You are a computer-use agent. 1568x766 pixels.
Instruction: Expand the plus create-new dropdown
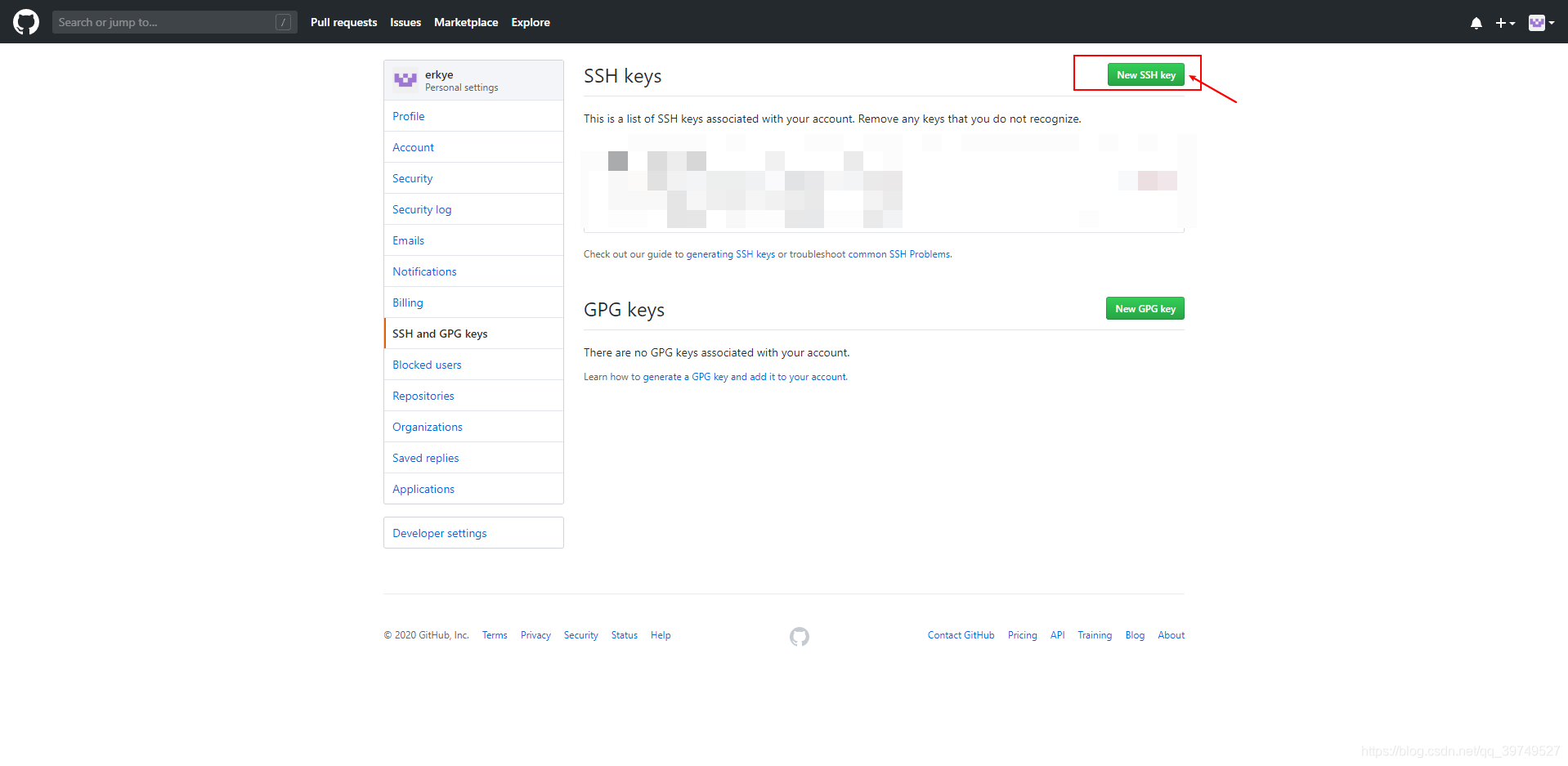pyautogui.click(x=1505, y=23)
